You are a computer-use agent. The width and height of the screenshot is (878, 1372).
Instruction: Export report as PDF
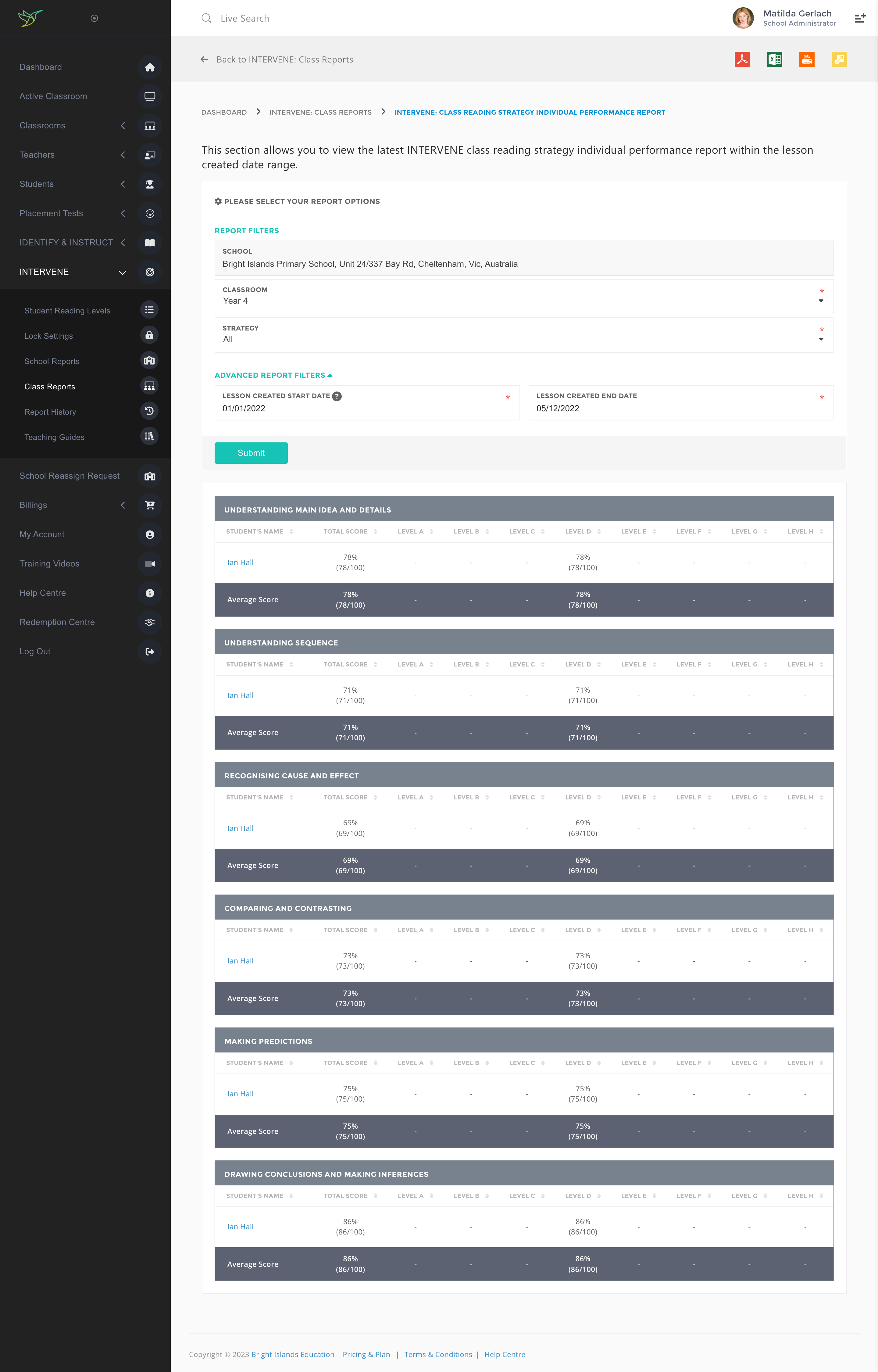point(742,59)
